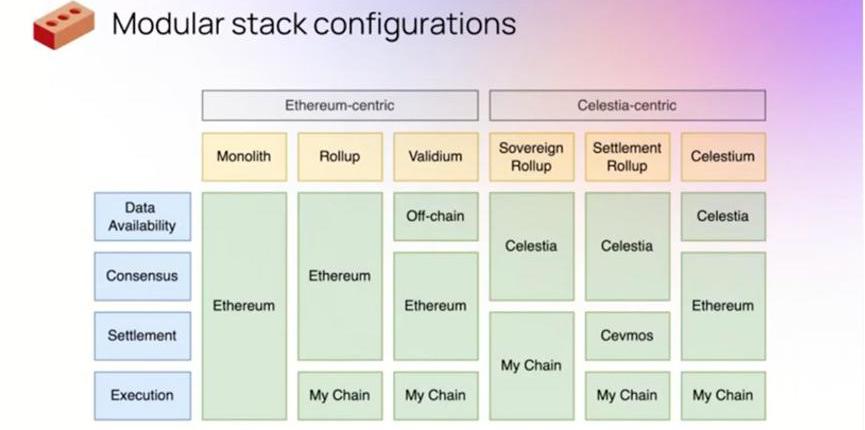Click the Celestium column header

point(723,157)
